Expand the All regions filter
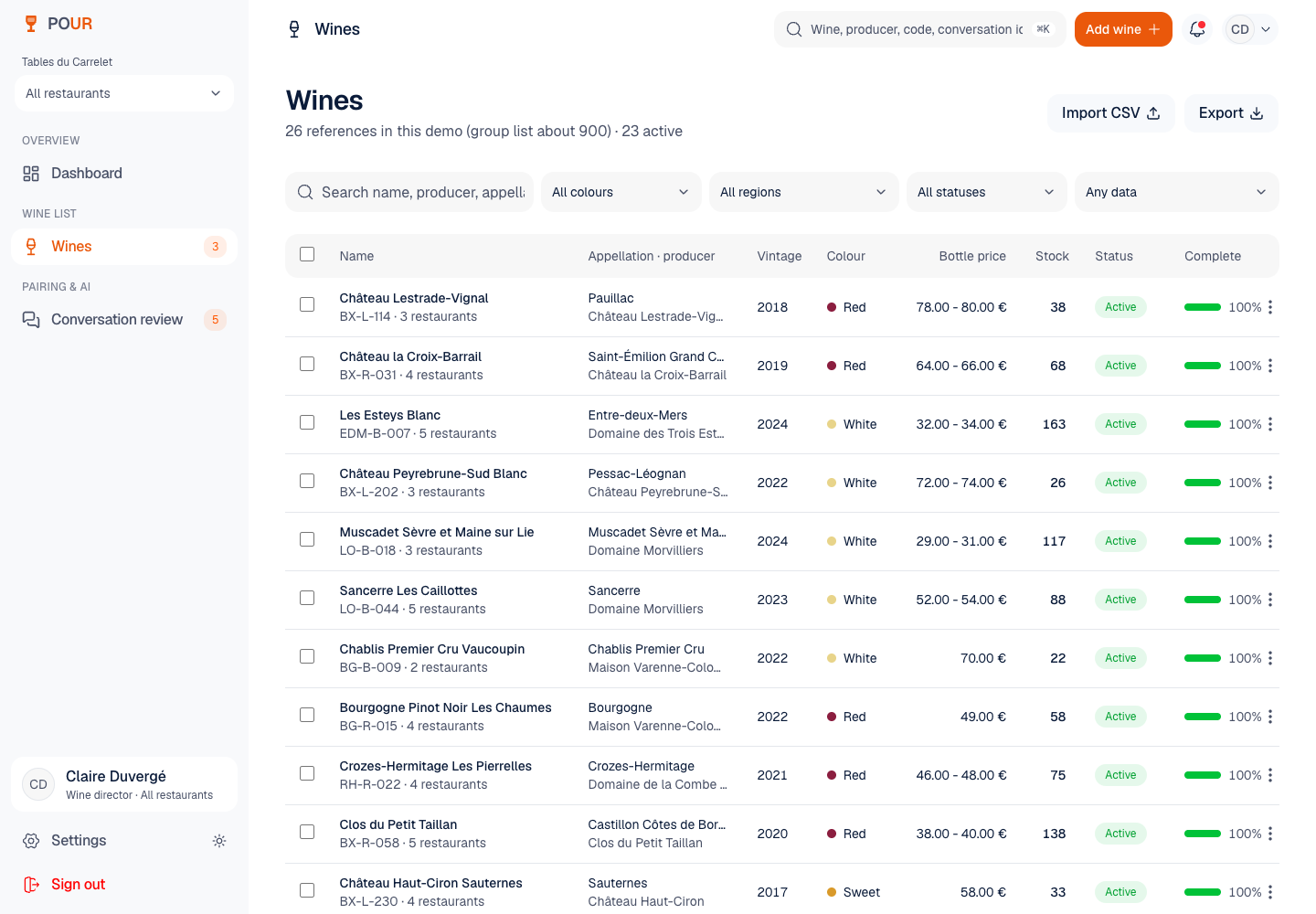Viewport: 1316px width, 914px height. pos(804,192)
